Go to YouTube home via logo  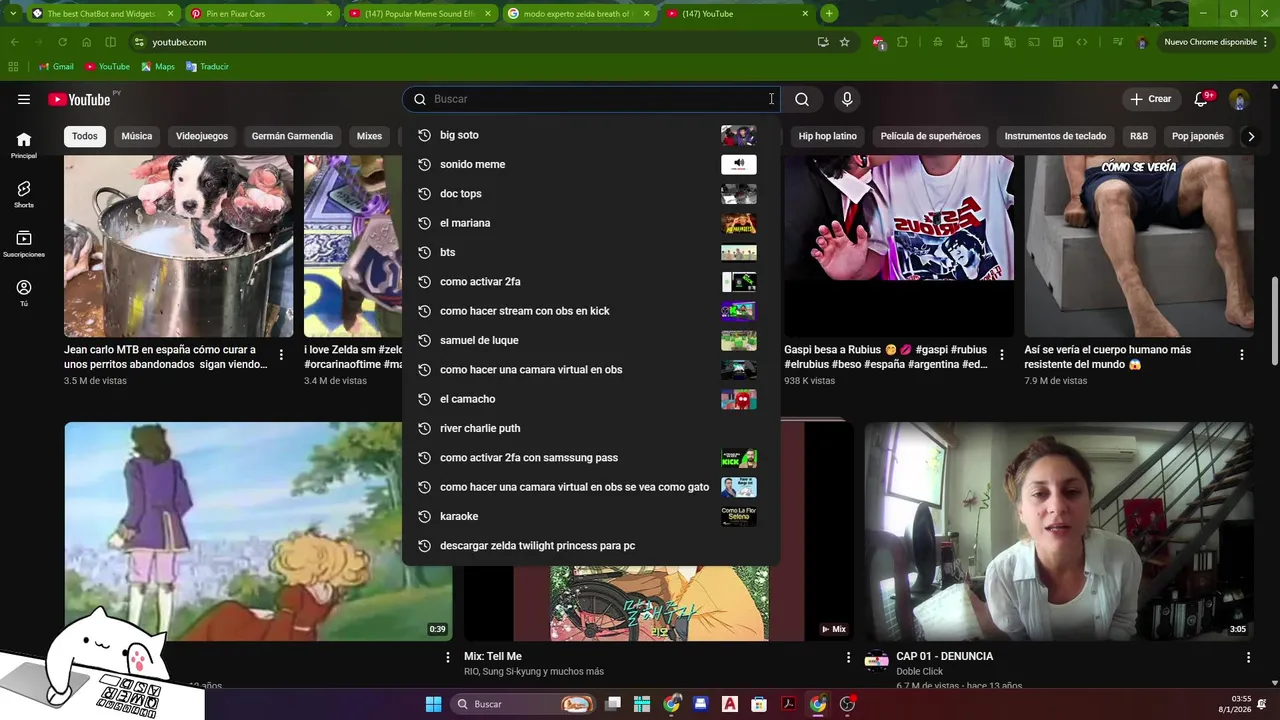click(79, 99)
